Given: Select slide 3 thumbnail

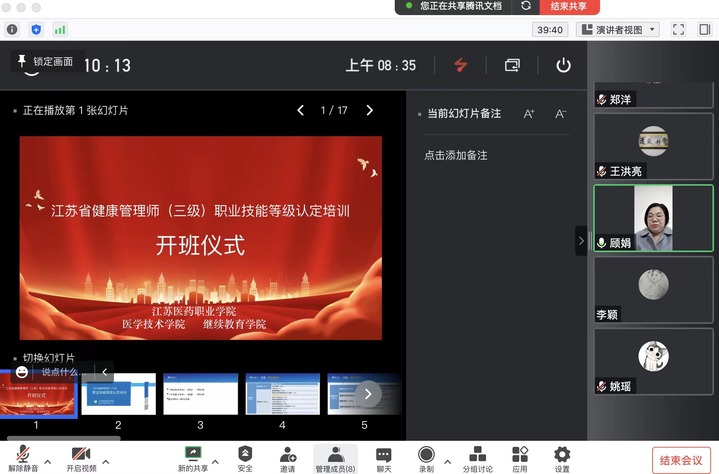Looking at the screenshot, I should [x=200, y=394].
